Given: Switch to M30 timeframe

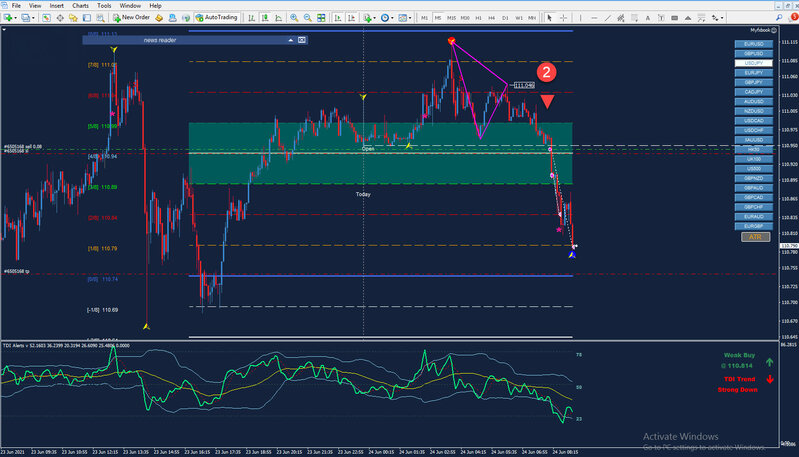Looking at the screenshot, I should tap(465, 18).
